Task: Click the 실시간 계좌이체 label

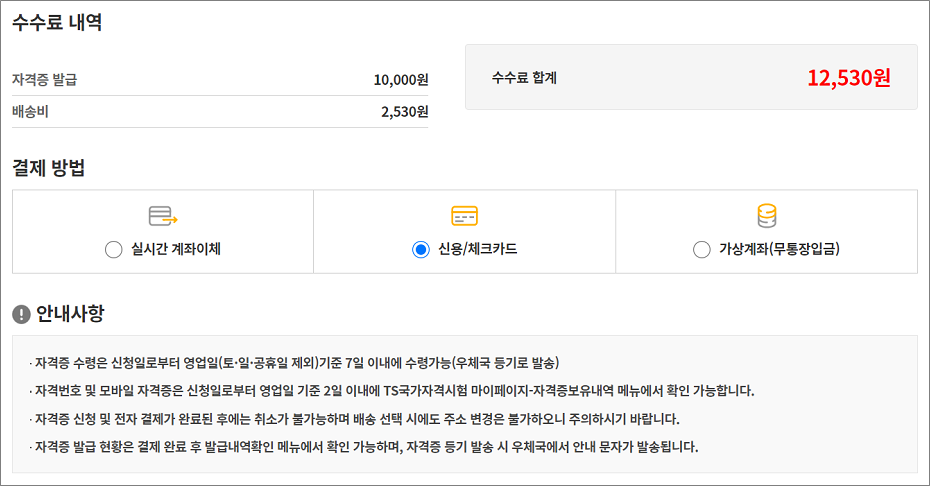Action: [176, 249]
